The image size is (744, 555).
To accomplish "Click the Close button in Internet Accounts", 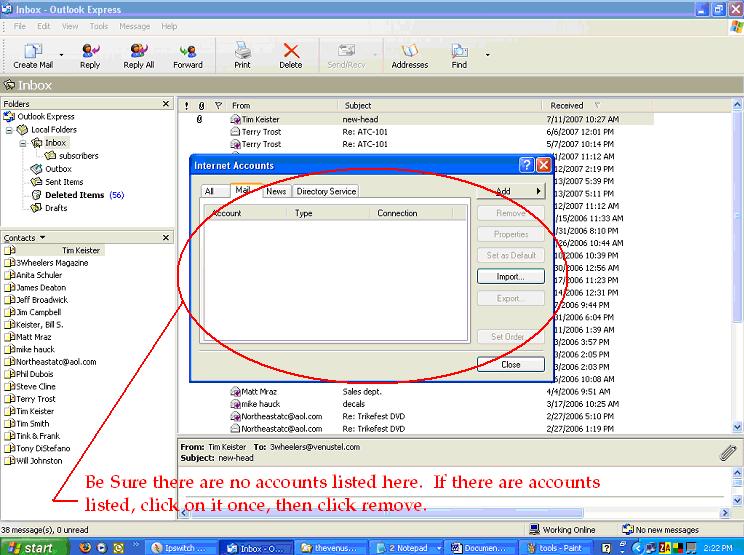I will point(511,364).
